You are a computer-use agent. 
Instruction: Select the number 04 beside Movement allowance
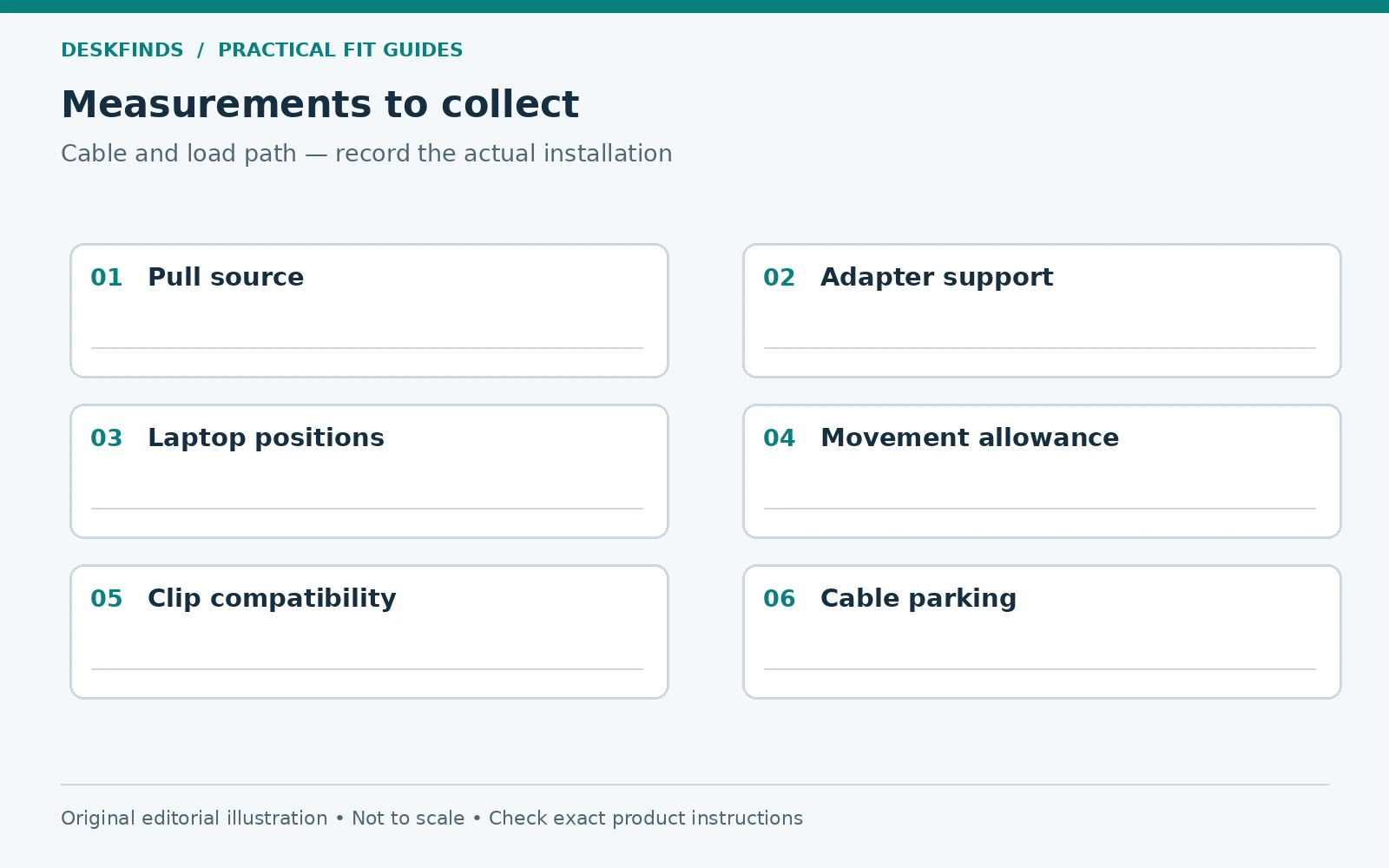[780, 438]
